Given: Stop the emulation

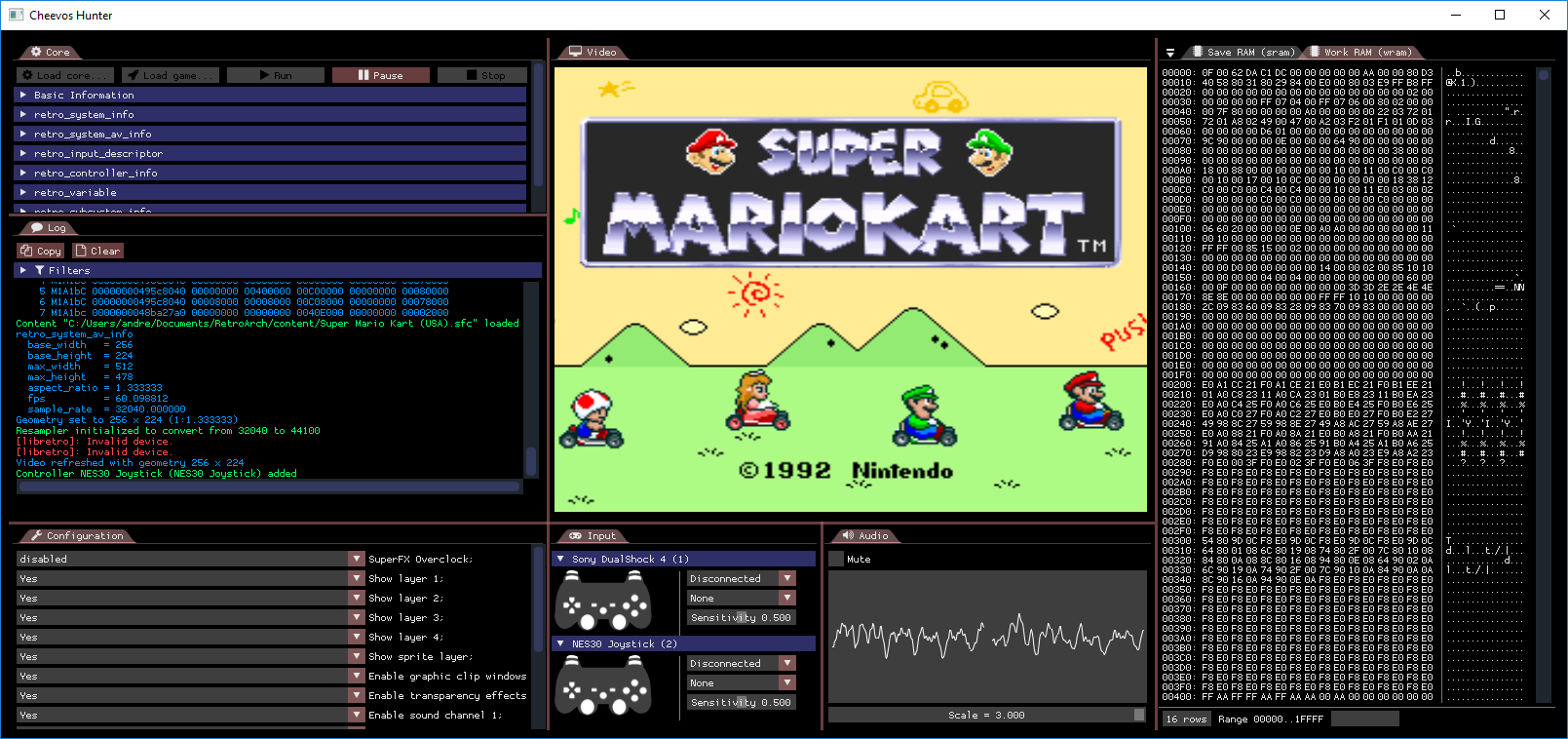Looking at the screenshot, I should [484, 75].
